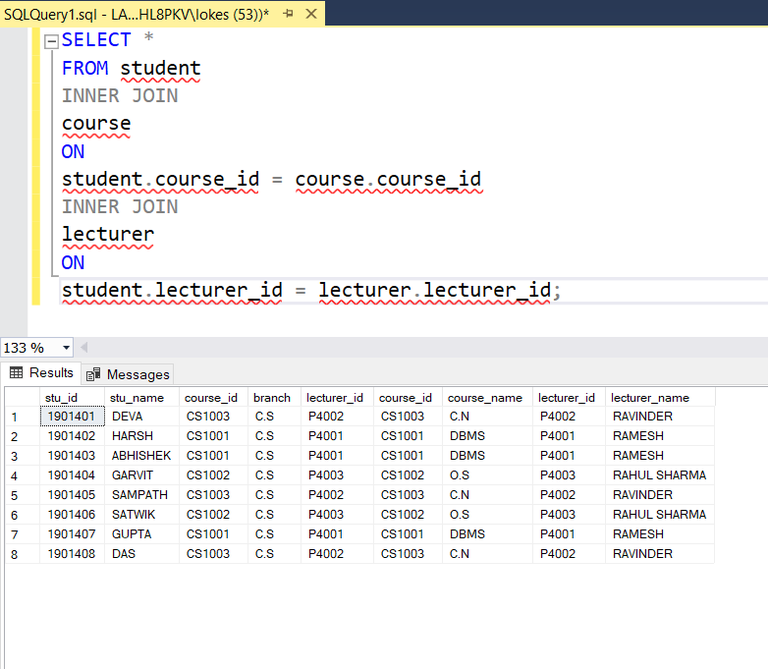The width and height of the screenshot is (768, 669).
Task: Open the 133 % zoom dropdown
Action: 66,348
